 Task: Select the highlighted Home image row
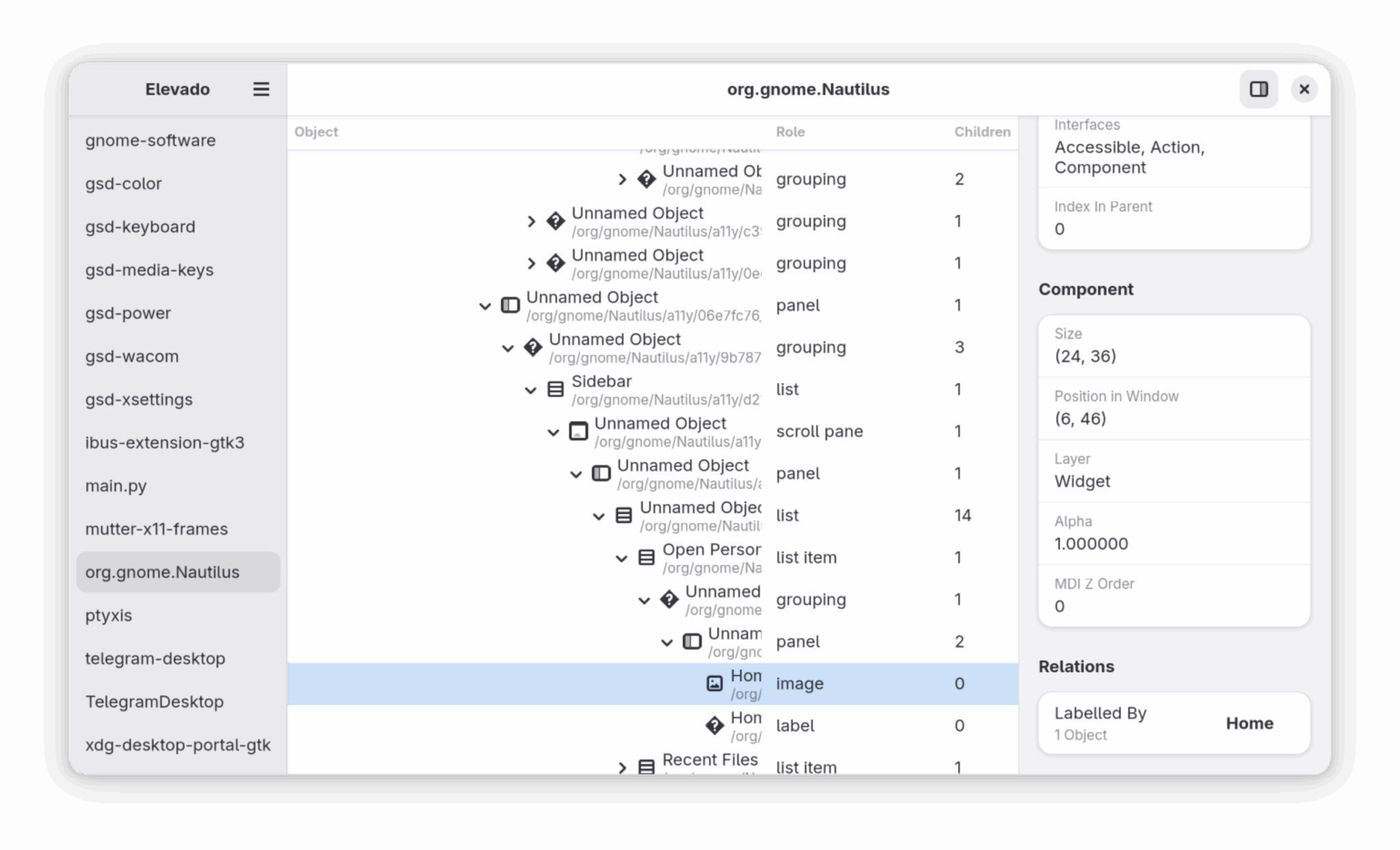coord(854,683)
